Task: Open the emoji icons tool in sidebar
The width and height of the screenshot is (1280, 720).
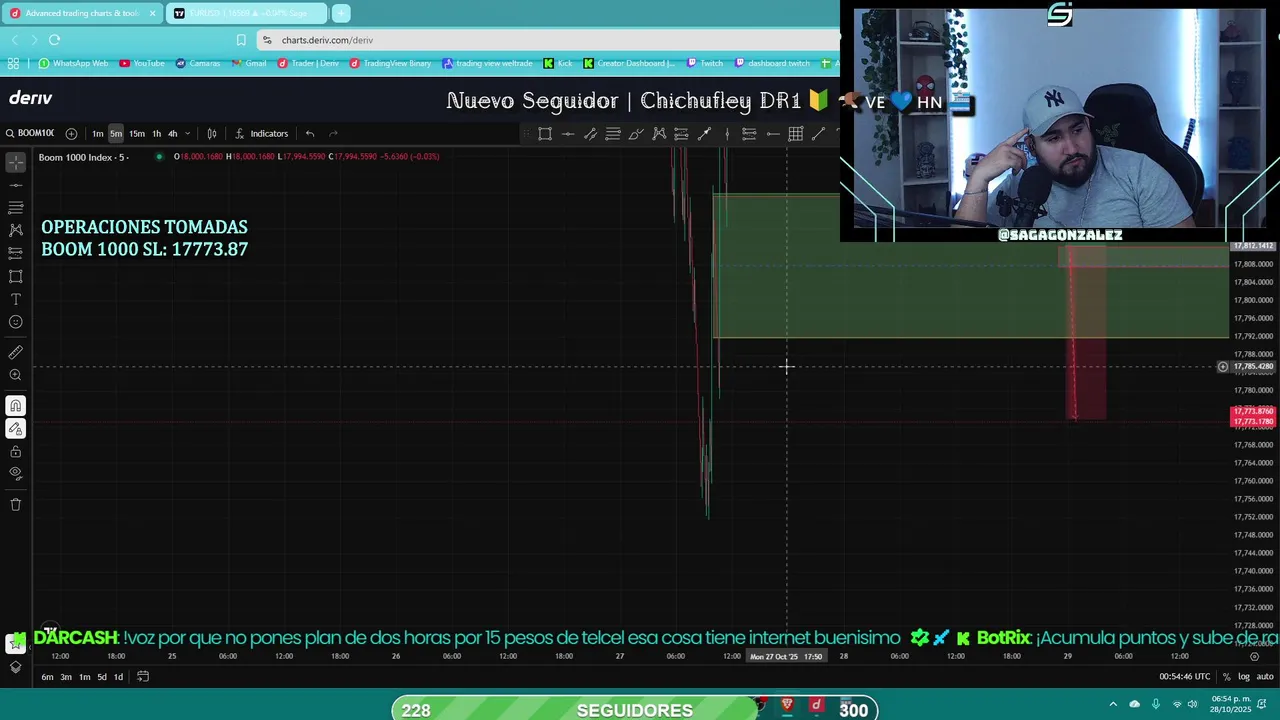Action: point(15,322)
